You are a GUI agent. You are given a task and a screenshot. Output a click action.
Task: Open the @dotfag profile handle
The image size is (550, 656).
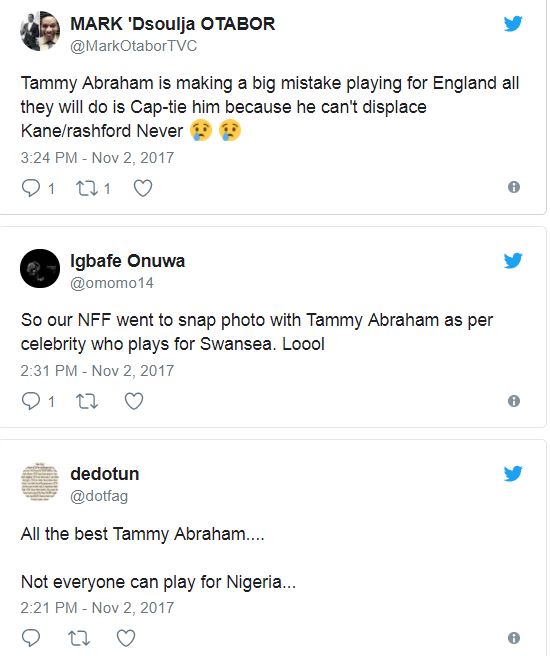click(99, 496)
